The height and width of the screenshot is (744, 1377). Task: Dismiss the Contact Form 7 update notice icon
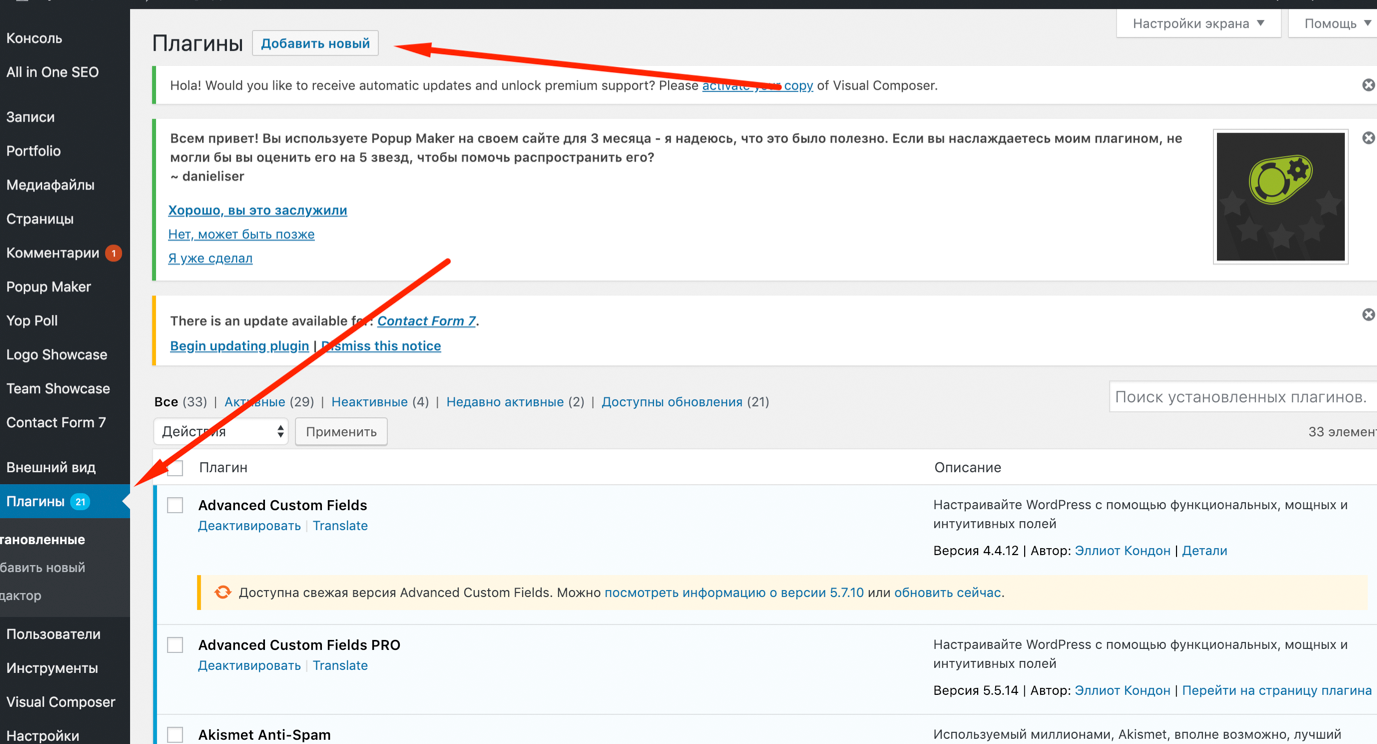(x=1368, y=315)
